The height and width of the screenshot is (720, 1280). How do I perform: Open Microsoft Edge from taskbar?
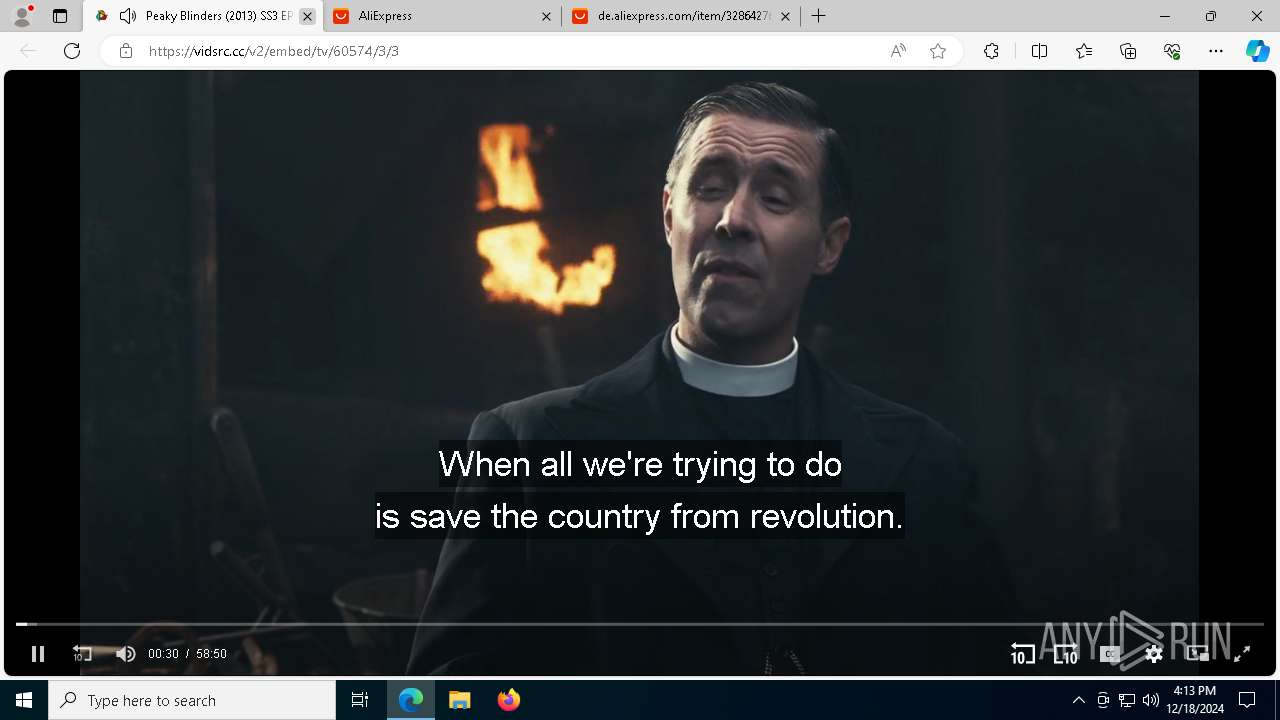411,700
